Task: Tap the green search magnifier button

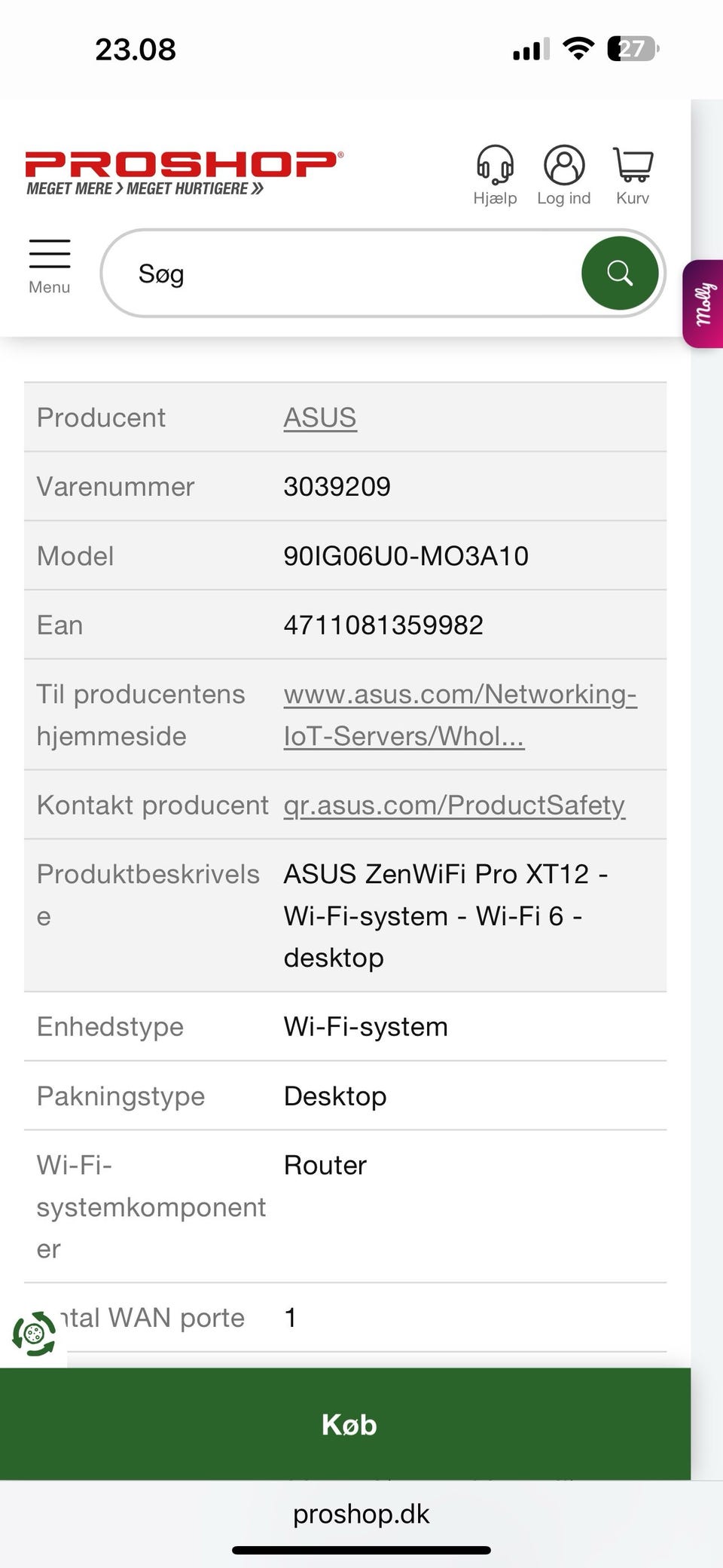Action: (619, 273)
